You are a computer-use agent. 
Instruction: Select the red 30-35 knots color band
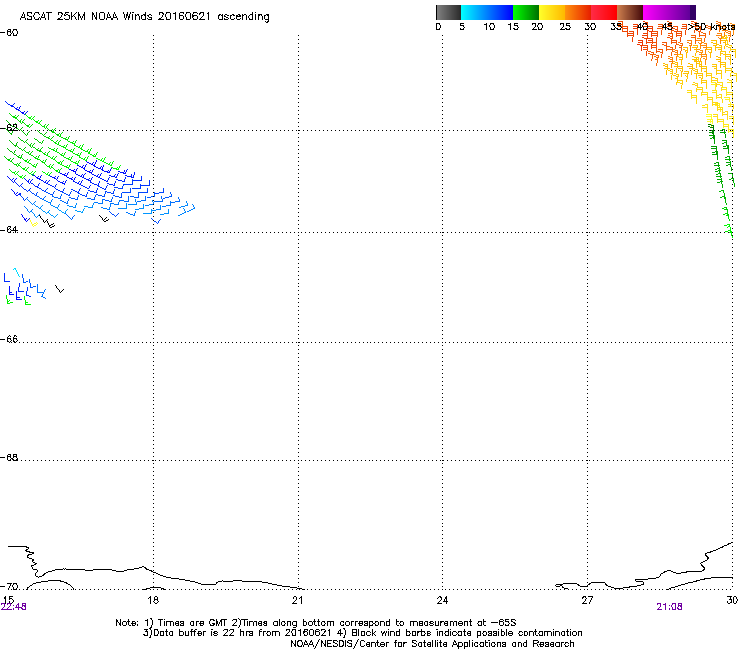pyautogui.click(x=604, y=12)
